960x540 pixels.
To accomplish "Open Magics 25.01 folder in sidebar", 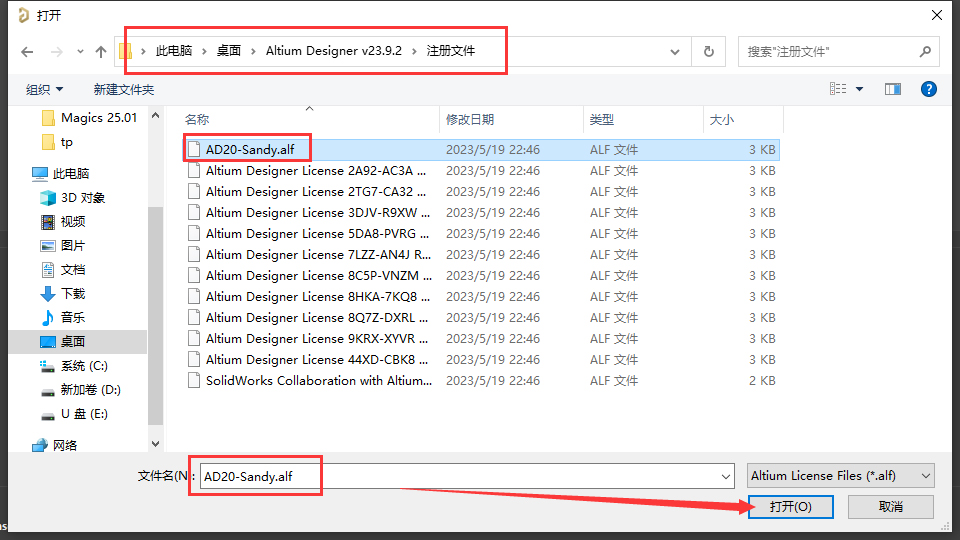I will pyautogui.click(x=89, y=118).
